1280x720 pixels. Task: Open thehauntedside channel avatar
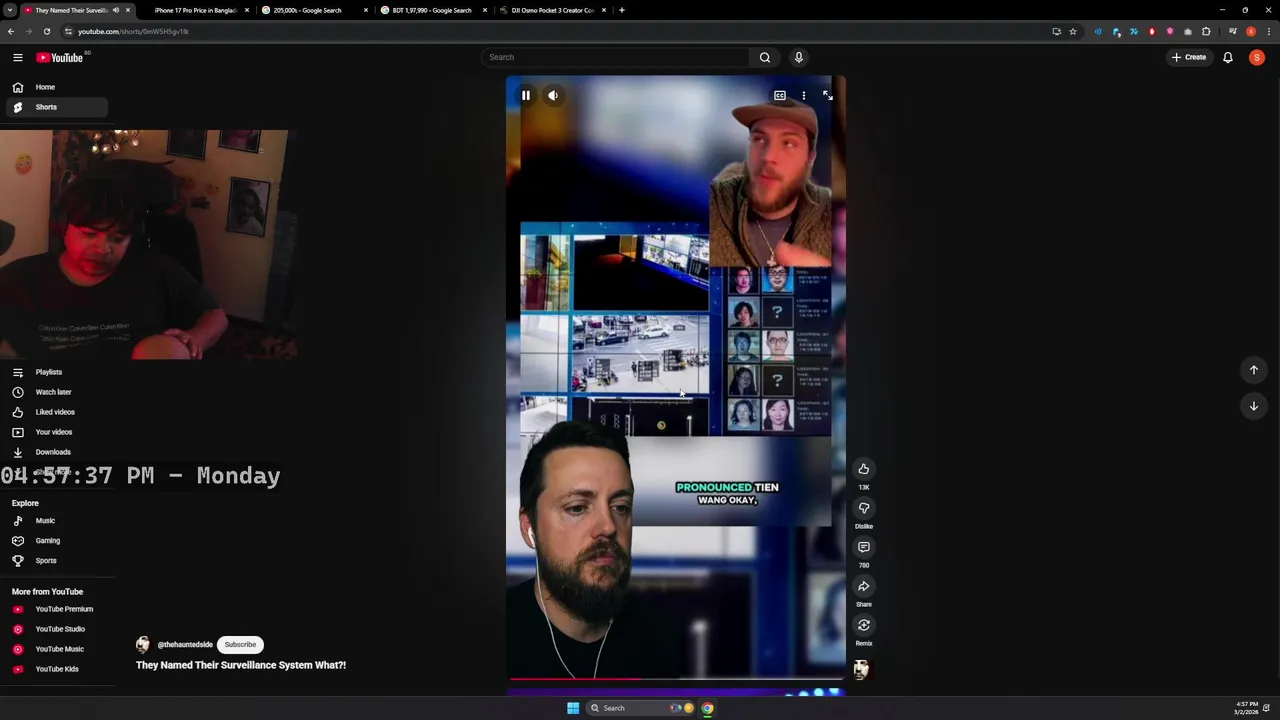(143, 645)
